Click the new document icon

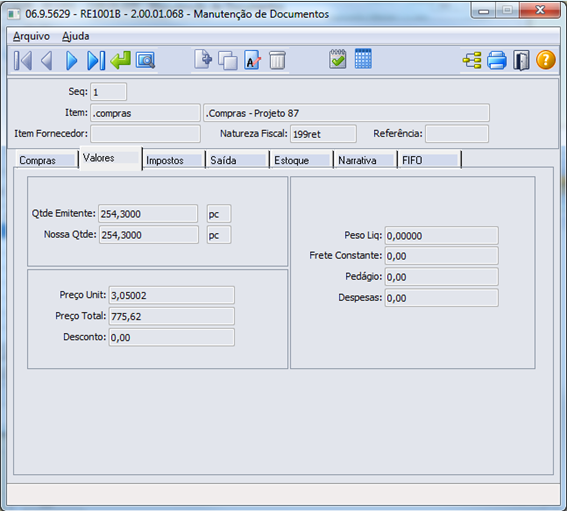click(203, 60)
